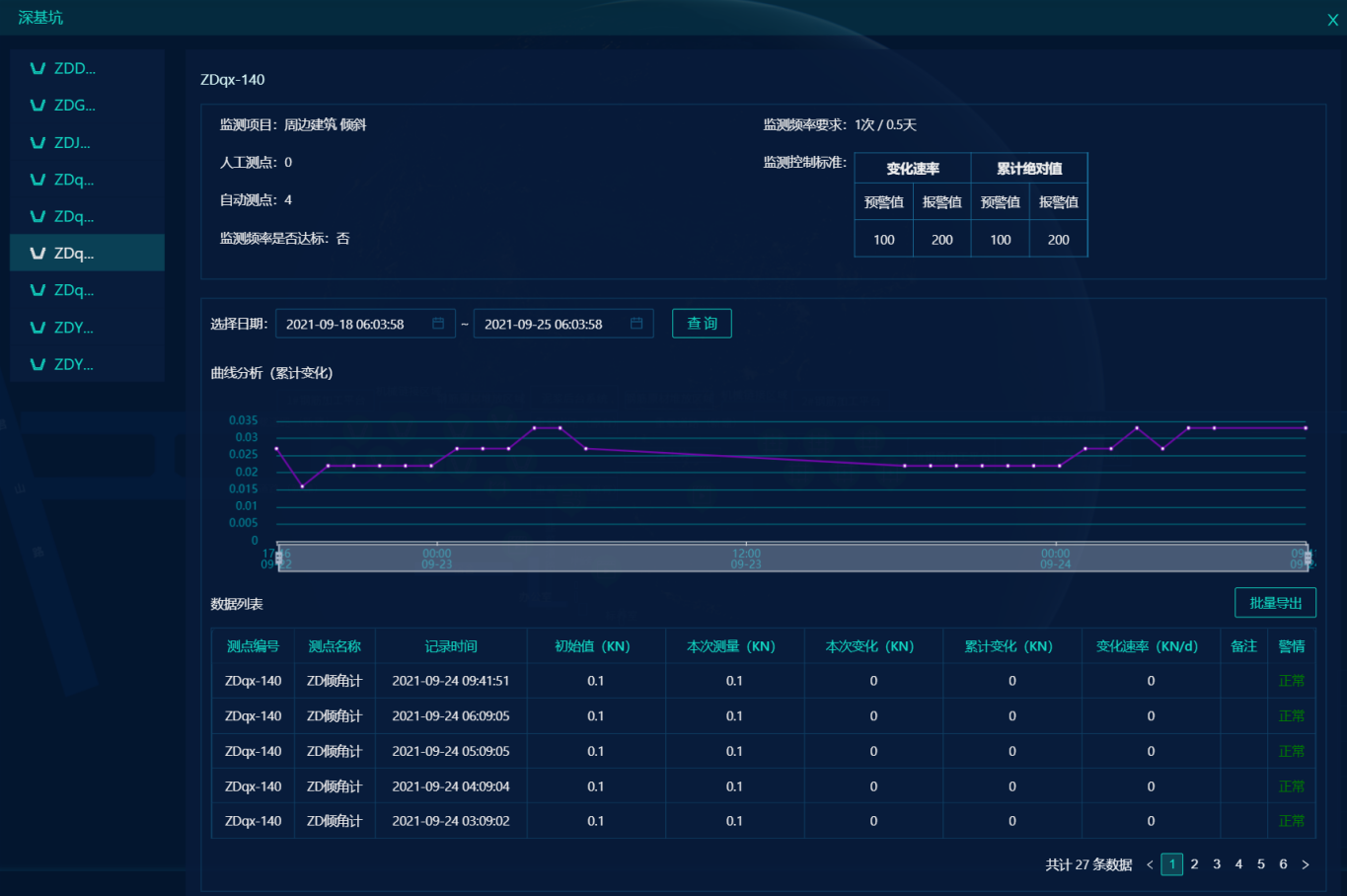
Task: Click record time 2021-09-24 03:09:02
Action: (451, 821)
